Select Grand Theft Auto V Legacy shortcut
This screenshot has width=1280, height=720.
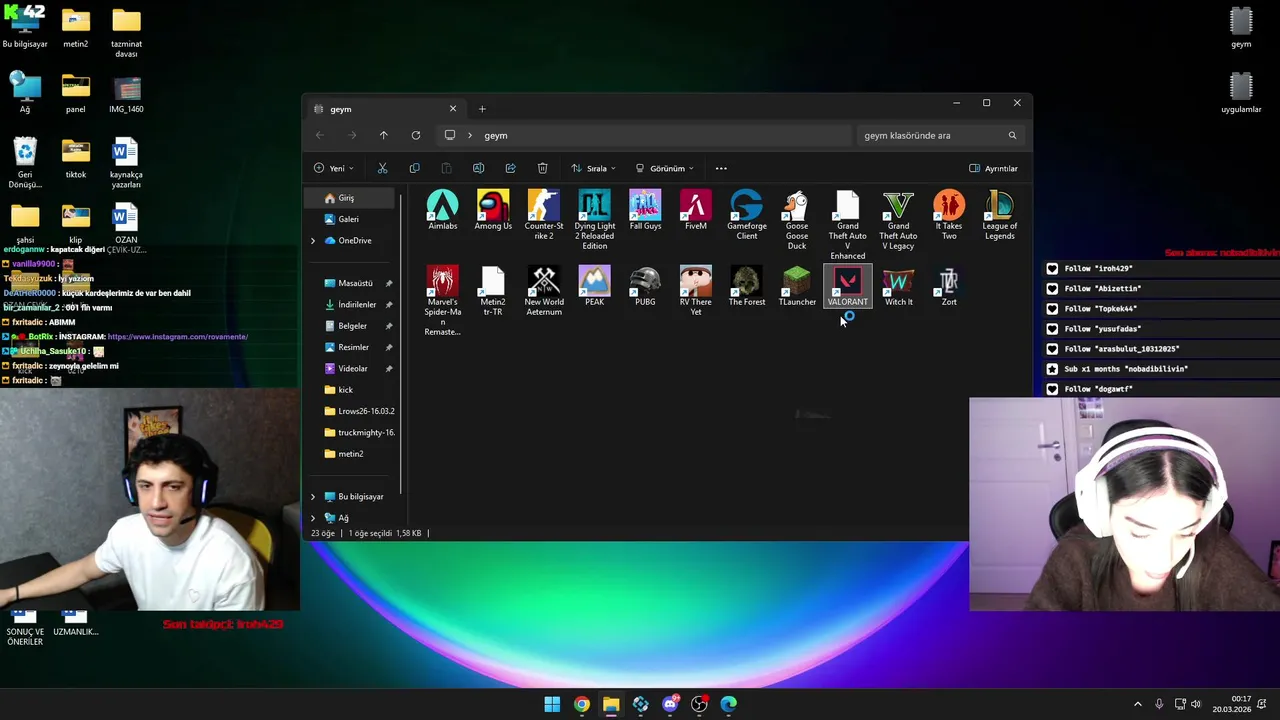tap(898, 221)
